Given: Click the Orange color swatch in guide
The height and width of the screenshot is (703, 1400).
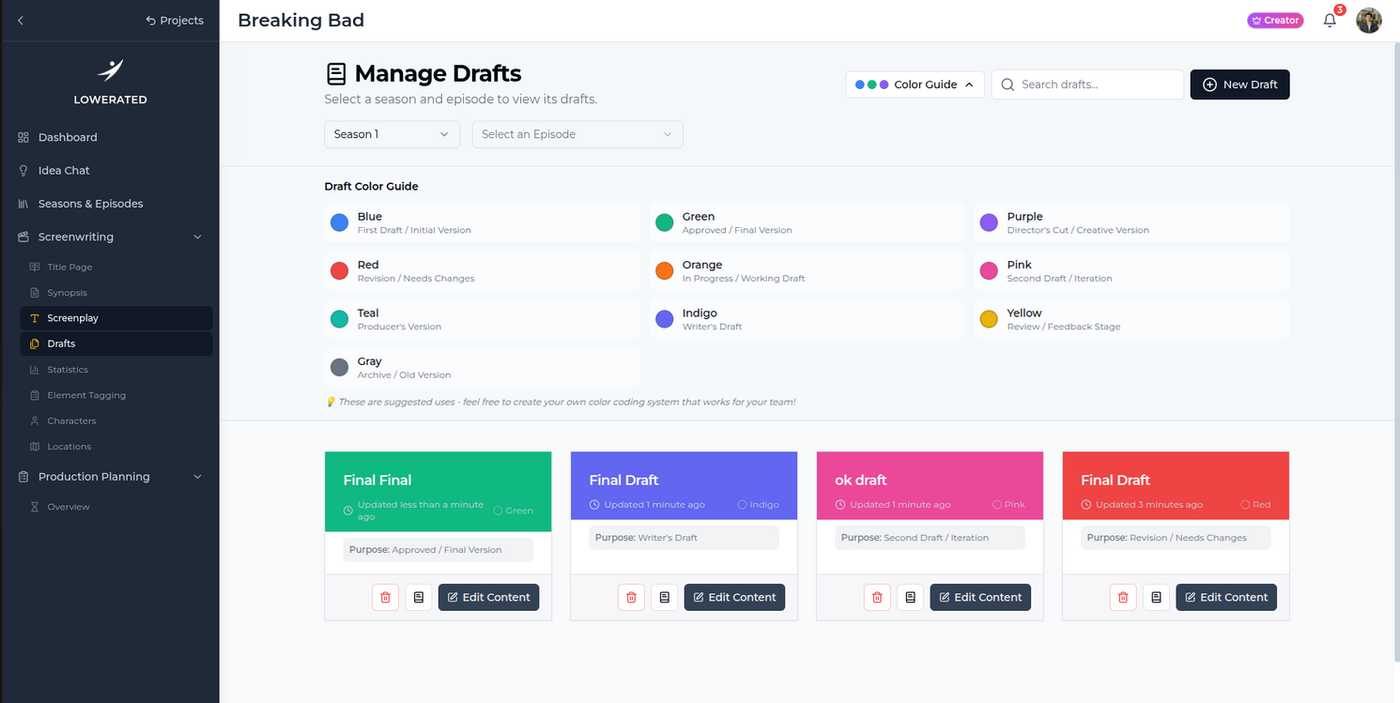Looking at the screenshot, I should (x=664, y=271).
